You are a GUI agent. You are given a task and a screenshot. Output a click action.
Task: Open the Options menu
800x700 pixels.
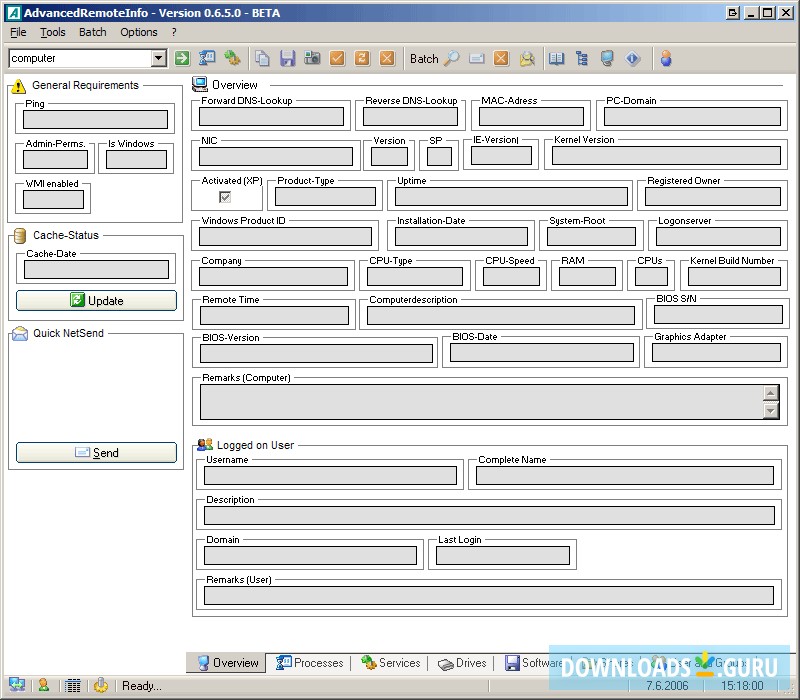[139, 32]
